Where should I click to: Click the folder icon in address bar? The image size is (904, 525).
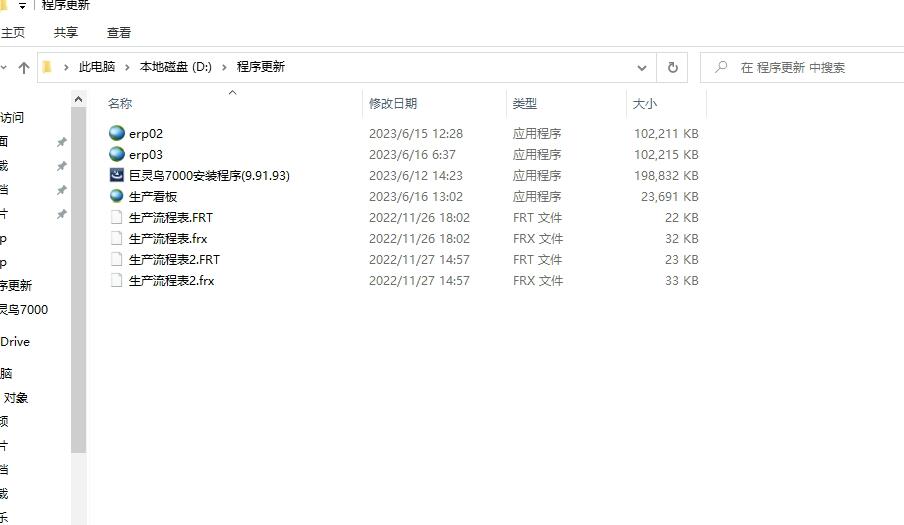tap(46, 67)
